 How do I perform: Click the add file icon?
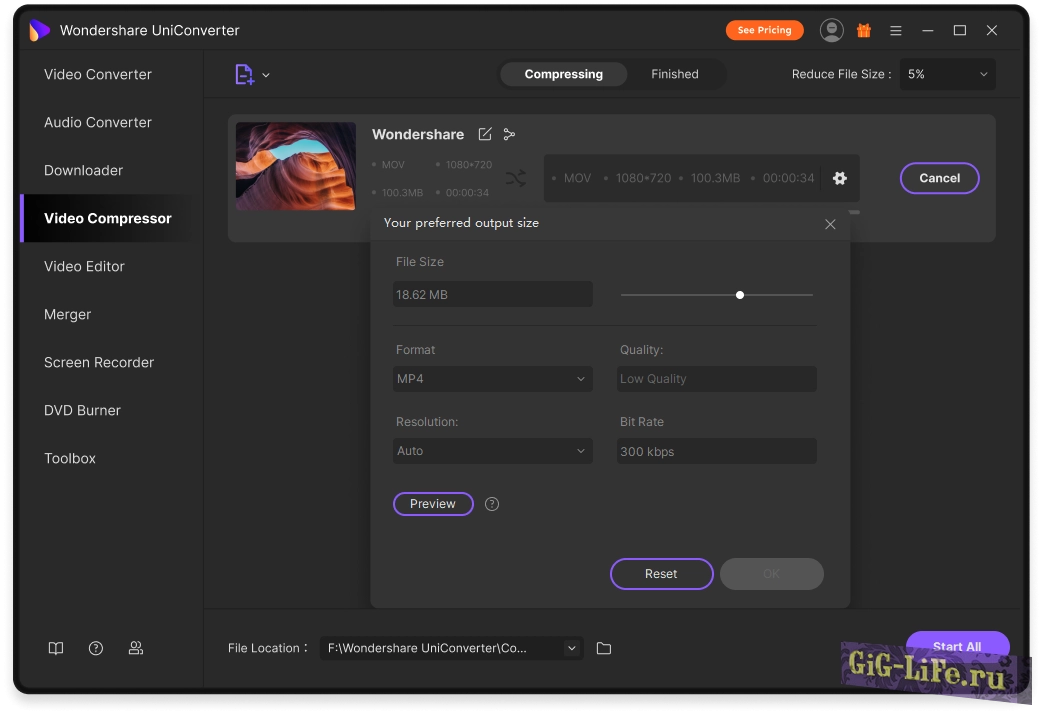[244, 74]
